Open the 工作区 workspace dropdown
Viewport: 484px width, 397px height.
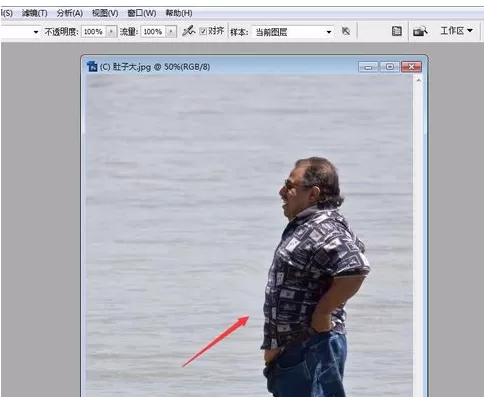456,31
